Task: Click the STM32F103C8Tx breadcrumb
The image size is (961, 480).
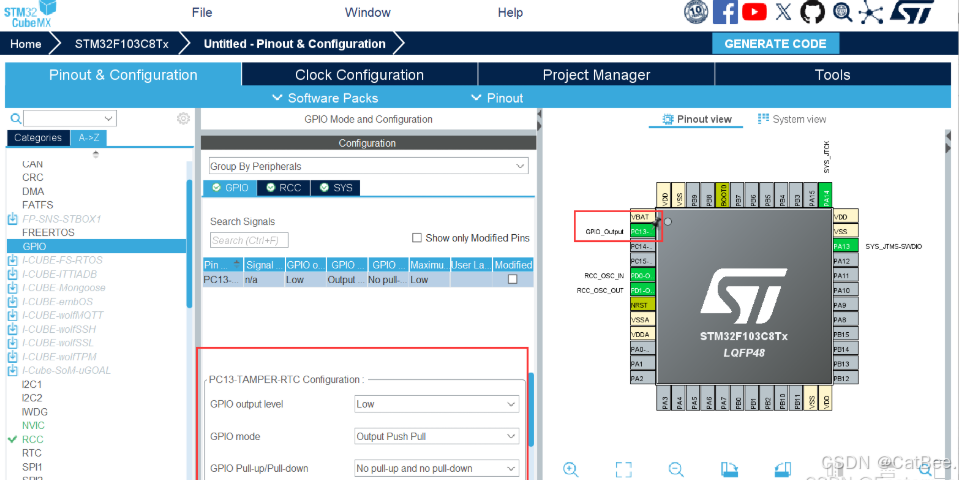Action: click(x=121, y=44)
